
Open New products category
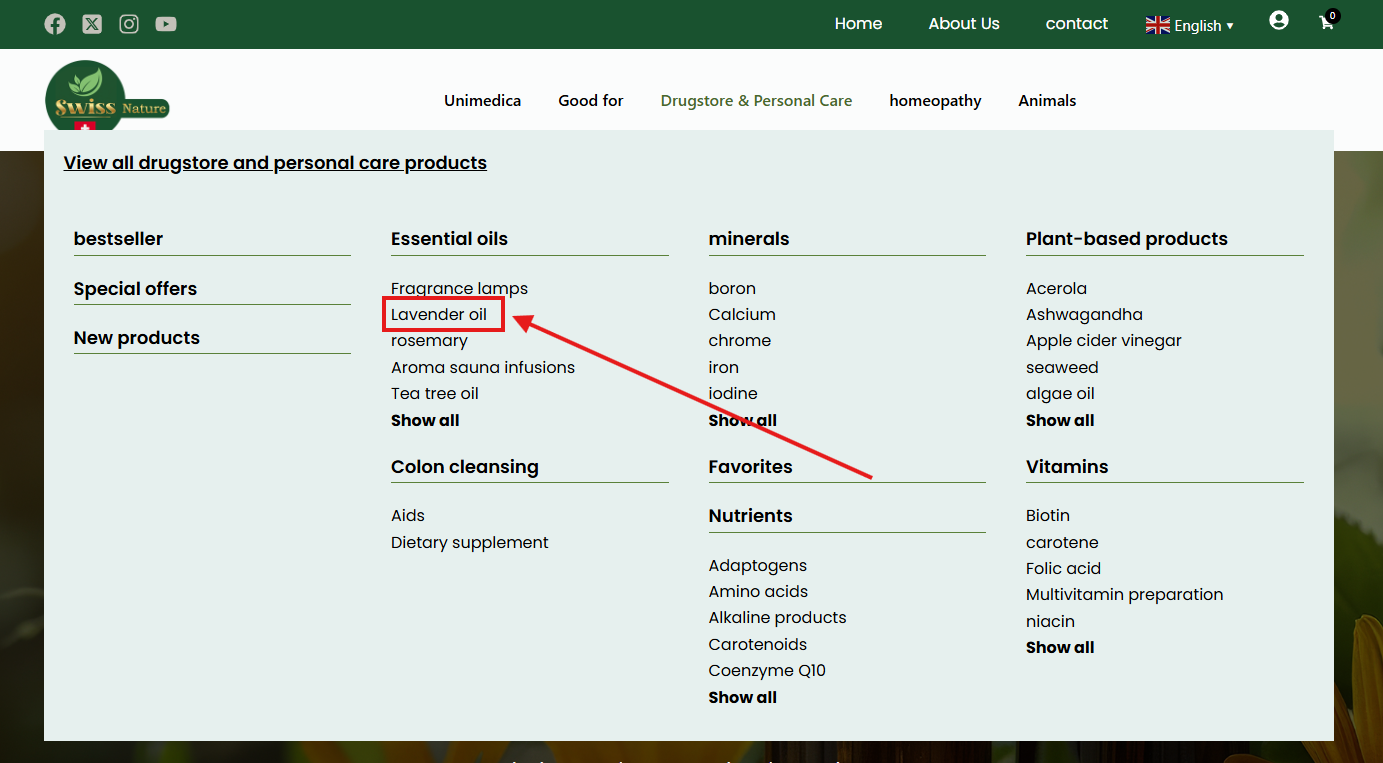click(x=137, y=338)
